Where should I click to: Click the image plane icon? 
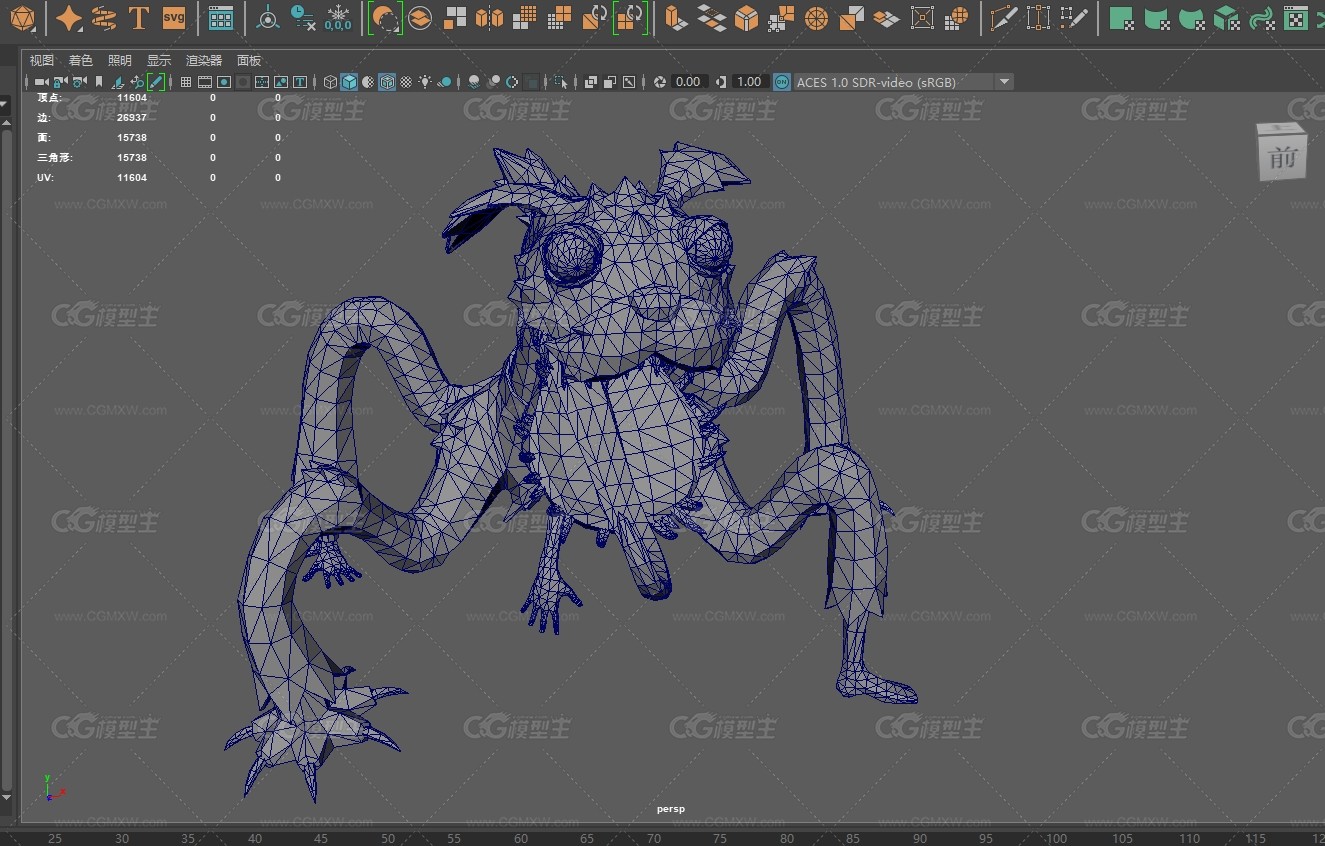(118, 82)
